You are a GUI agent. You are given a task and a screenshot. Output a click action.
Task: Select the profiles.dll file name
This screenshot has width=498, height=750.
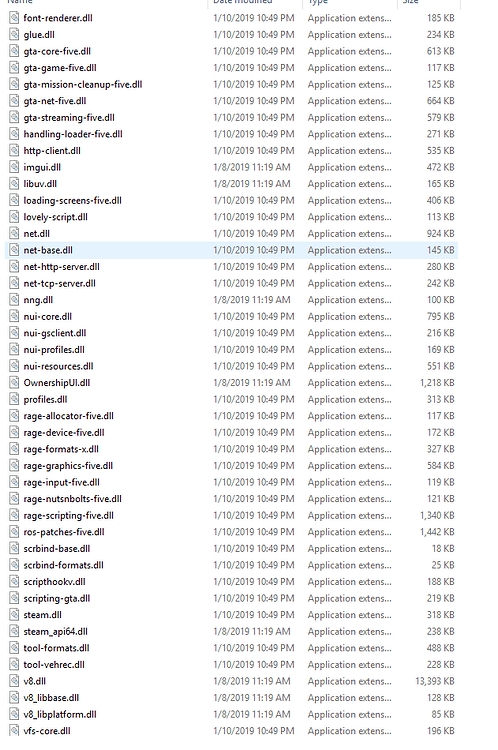(45, 400)
